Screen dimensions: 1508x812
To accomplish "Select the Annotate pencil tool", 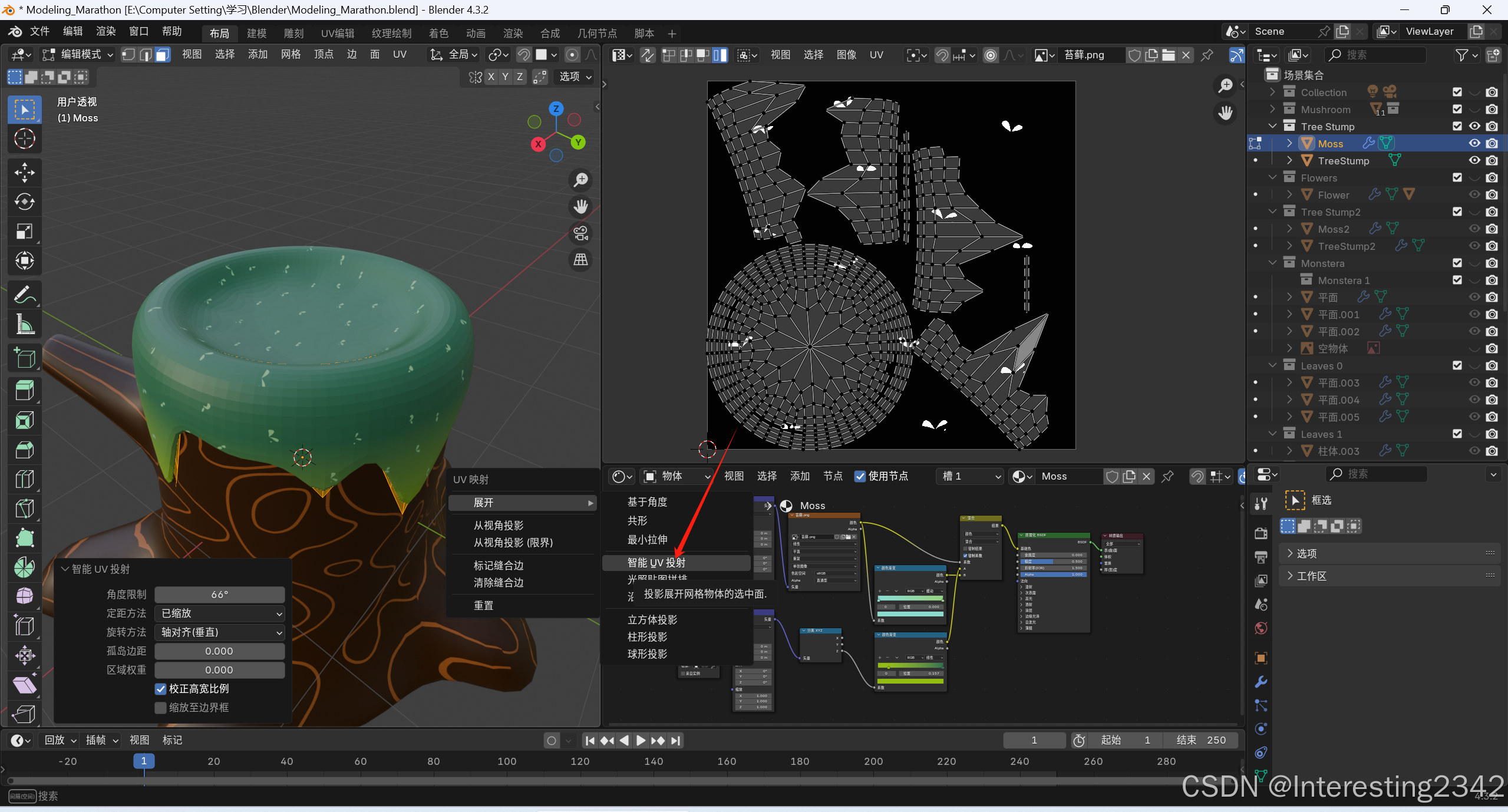I will point(24,294).
